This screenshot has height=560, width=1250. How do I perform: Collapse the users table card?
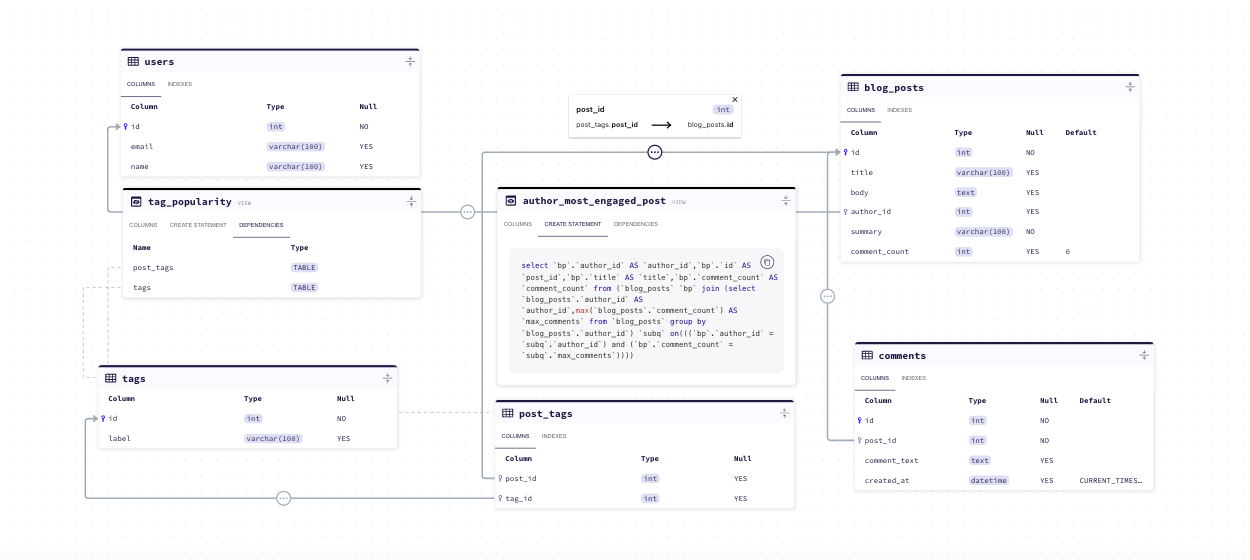(410, 62)
